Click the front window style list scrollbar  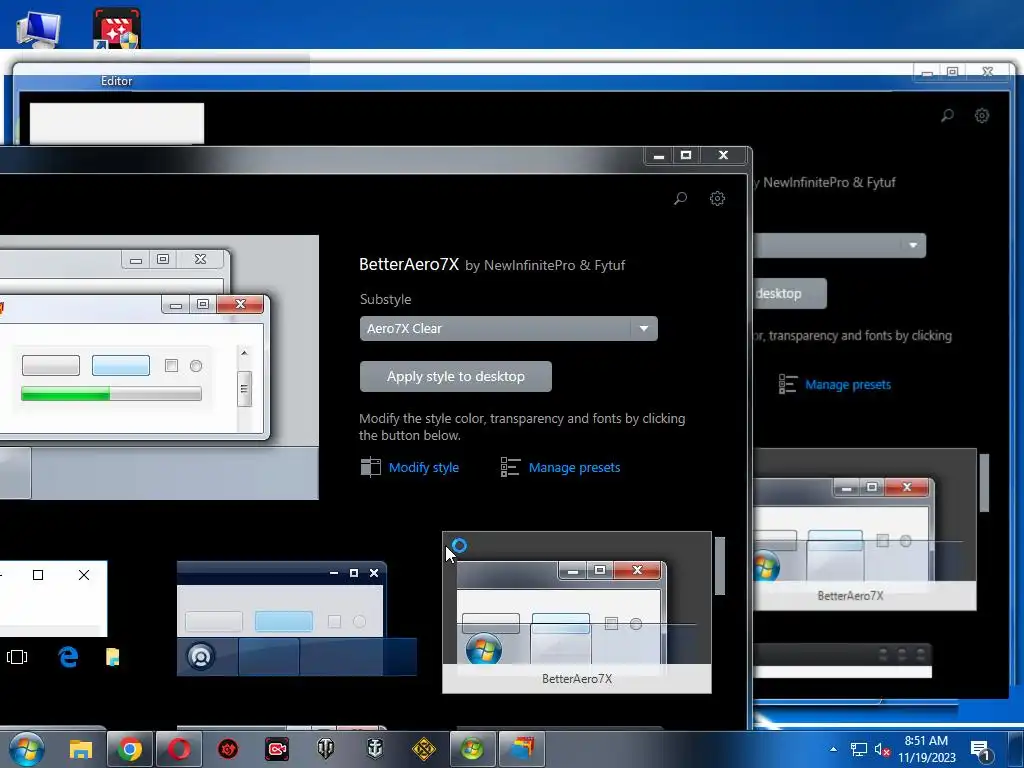720,566
